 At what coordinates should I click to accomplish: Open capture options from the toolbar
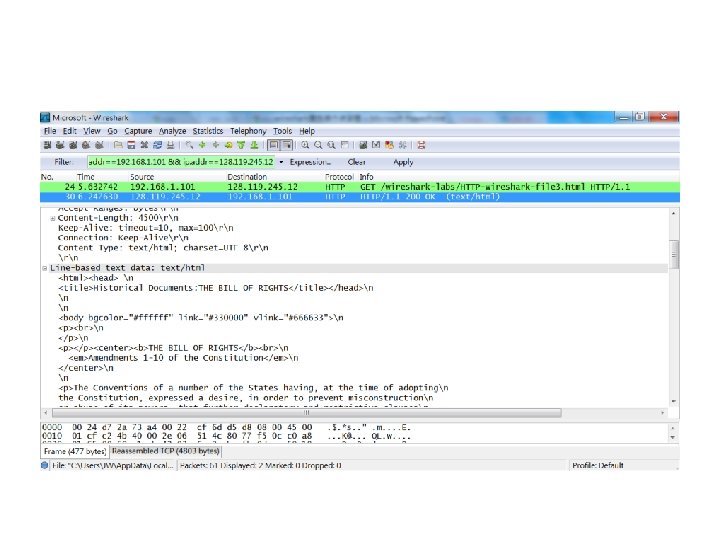click(60, 146)
